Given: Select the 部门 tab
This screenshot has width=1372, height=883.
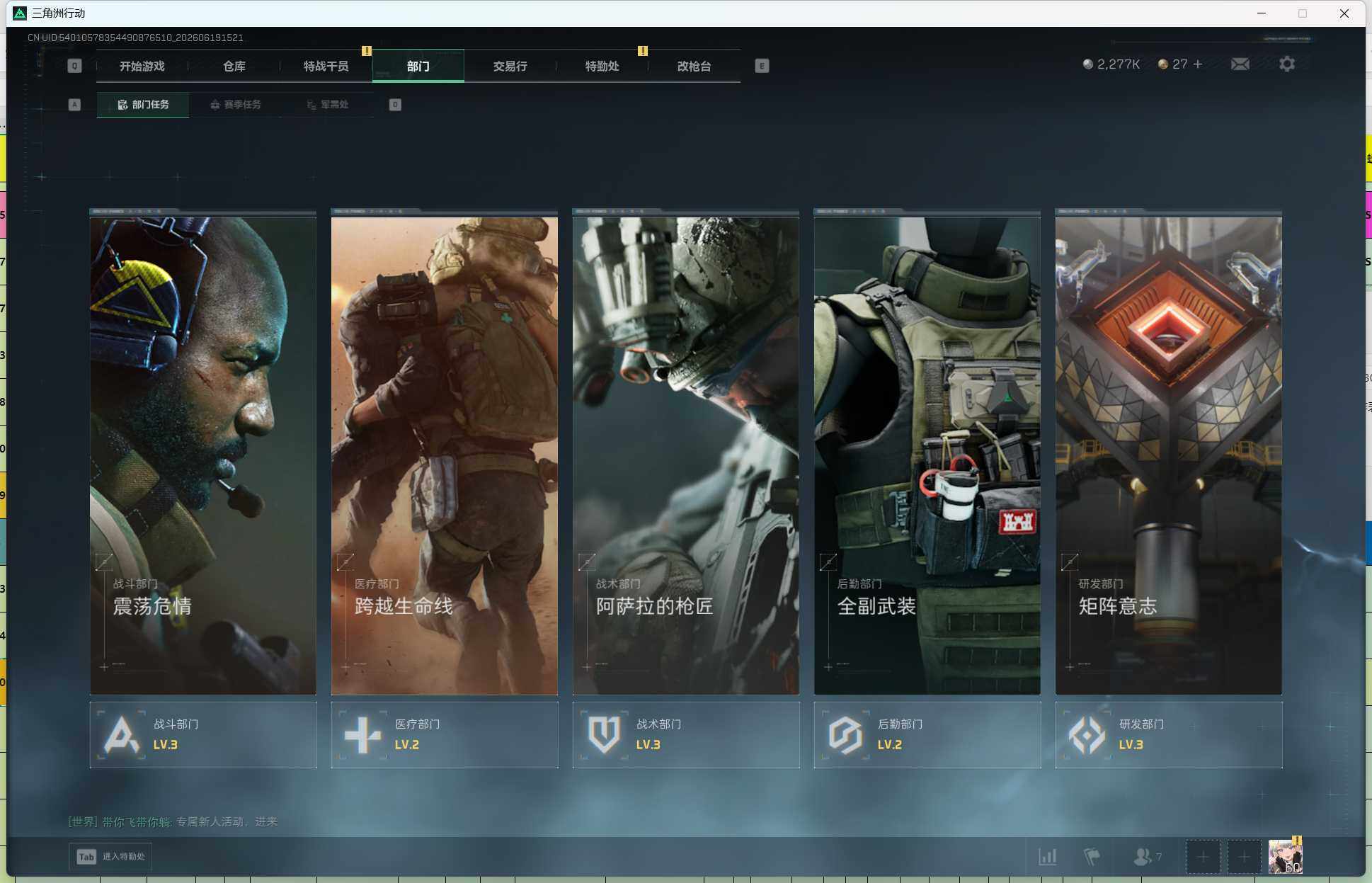Looking at the screenshot, I should [418, 66].
